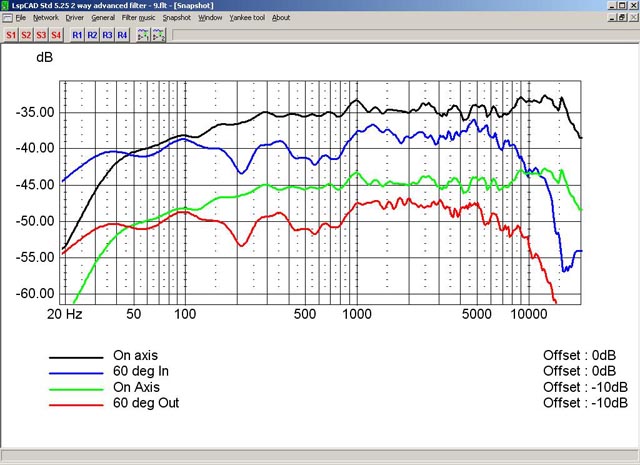640x465 pixels.
Task: Click the green 'On Axis' legend label
Action: click(x=136, y=387)
